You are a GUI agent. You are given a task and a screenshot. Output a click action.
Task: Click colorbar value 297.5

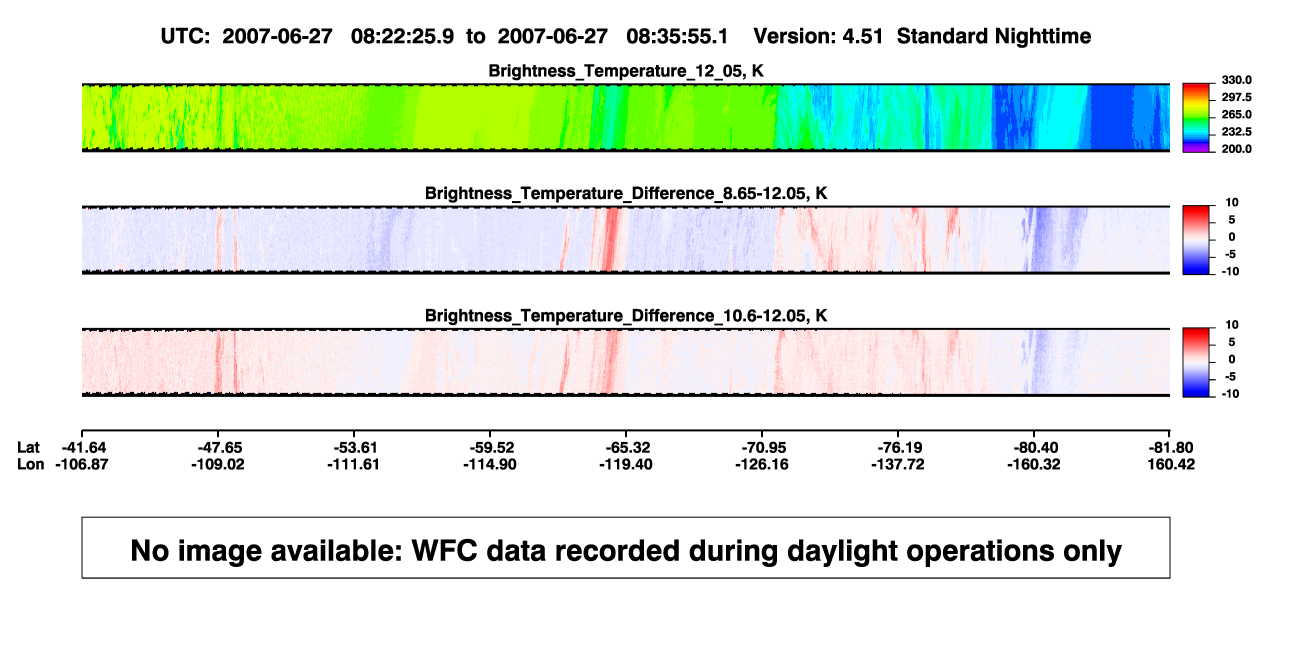point(1236,98)
